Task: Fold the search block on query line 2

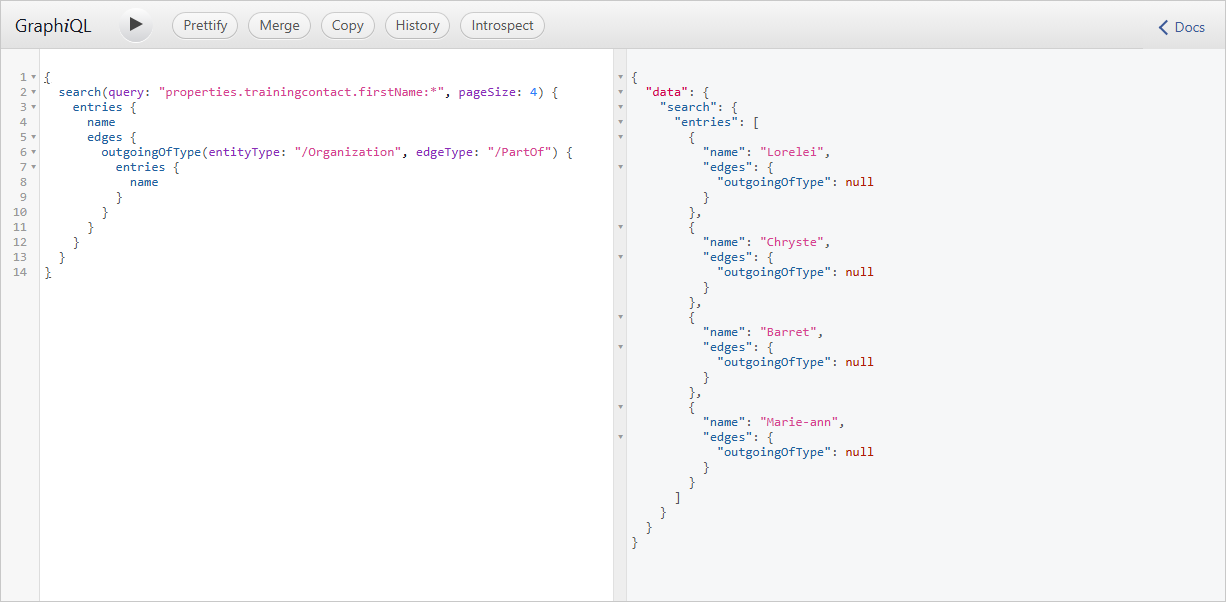Action: (x=34, y=92)
